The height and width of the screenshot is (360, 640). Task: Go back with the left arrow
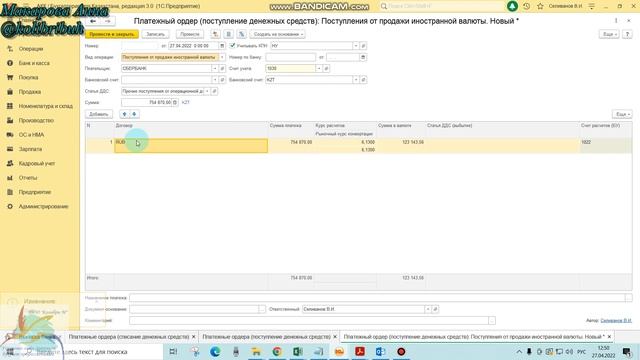click(x=93, y=21)
